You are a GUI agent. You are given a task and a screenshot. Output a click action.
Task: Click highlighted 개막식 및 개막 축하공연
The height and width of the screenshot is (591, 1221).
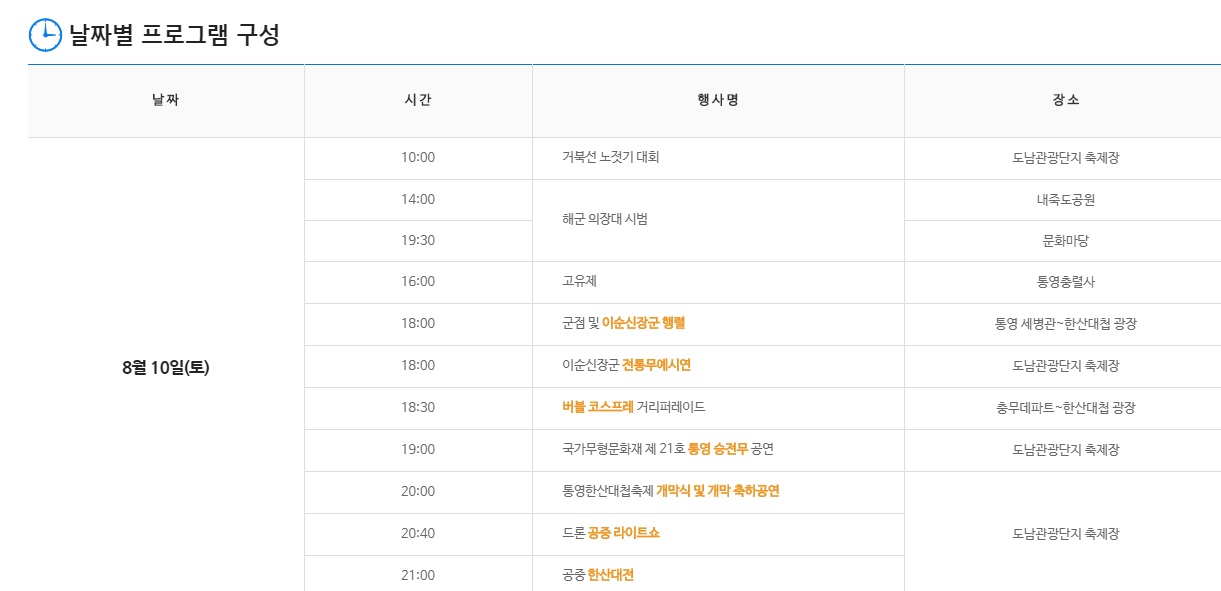718,491
